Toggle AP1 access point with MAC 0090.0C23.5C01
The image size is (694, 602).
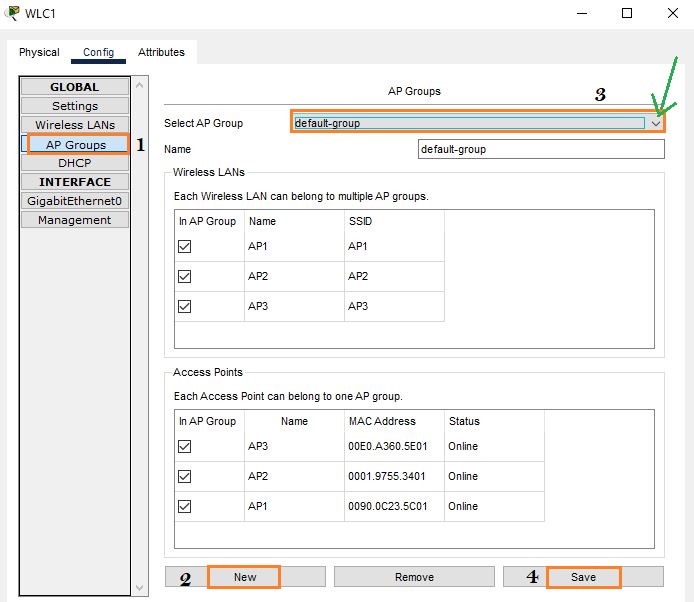pos(184,506)
